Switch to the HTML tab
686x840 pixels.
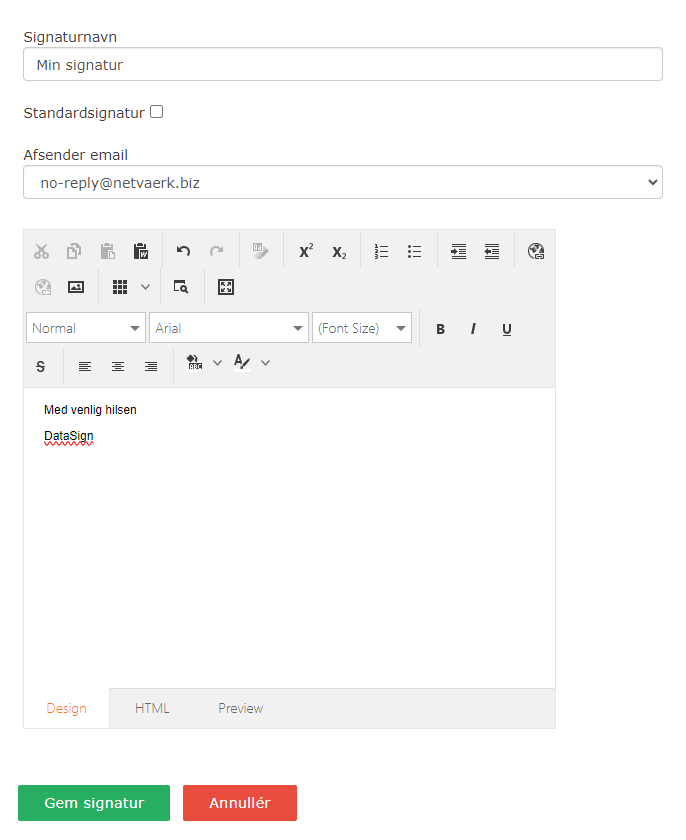152,708
